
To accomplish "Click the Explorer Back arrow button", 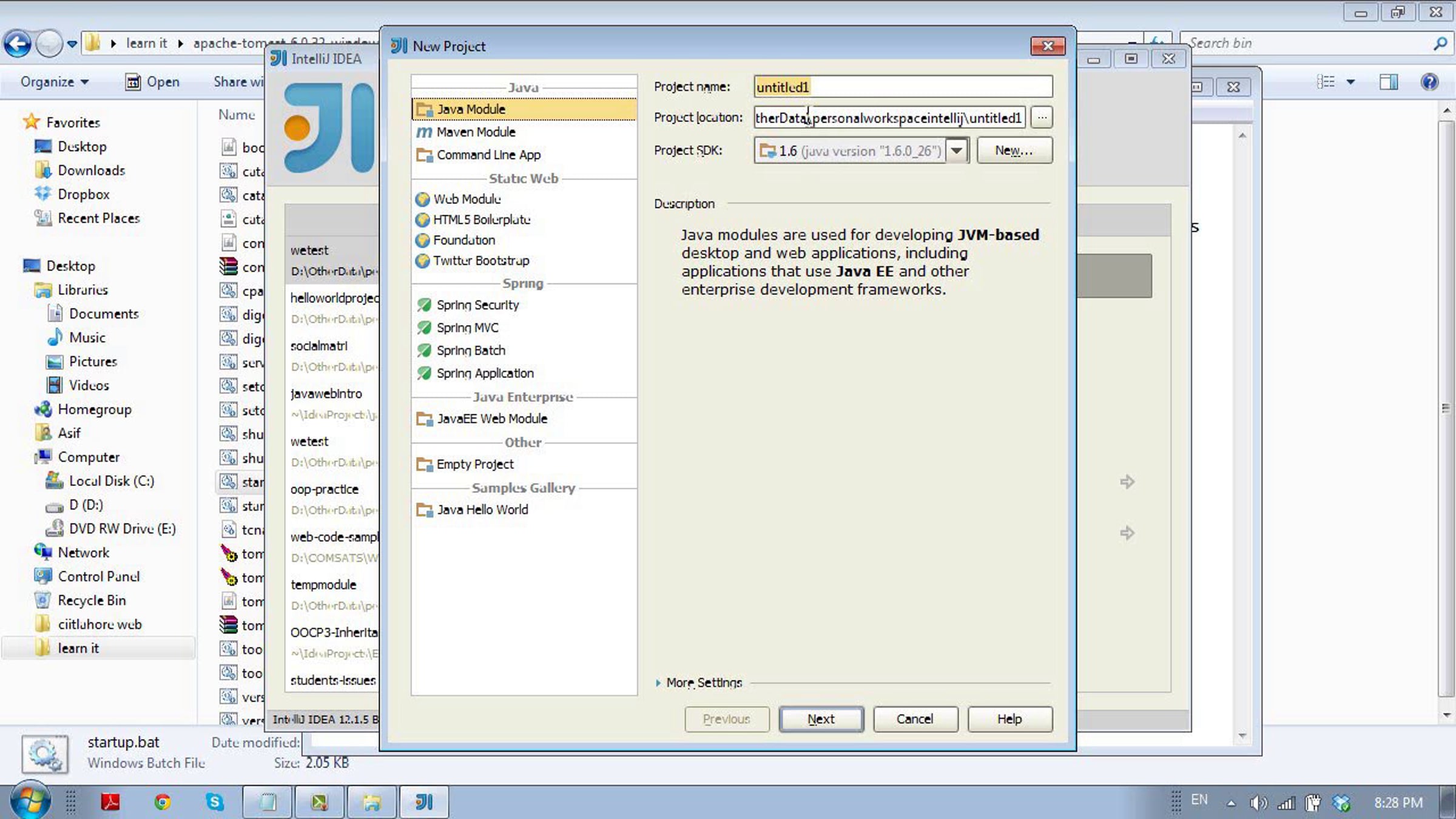I will click(x=17, y=44).
